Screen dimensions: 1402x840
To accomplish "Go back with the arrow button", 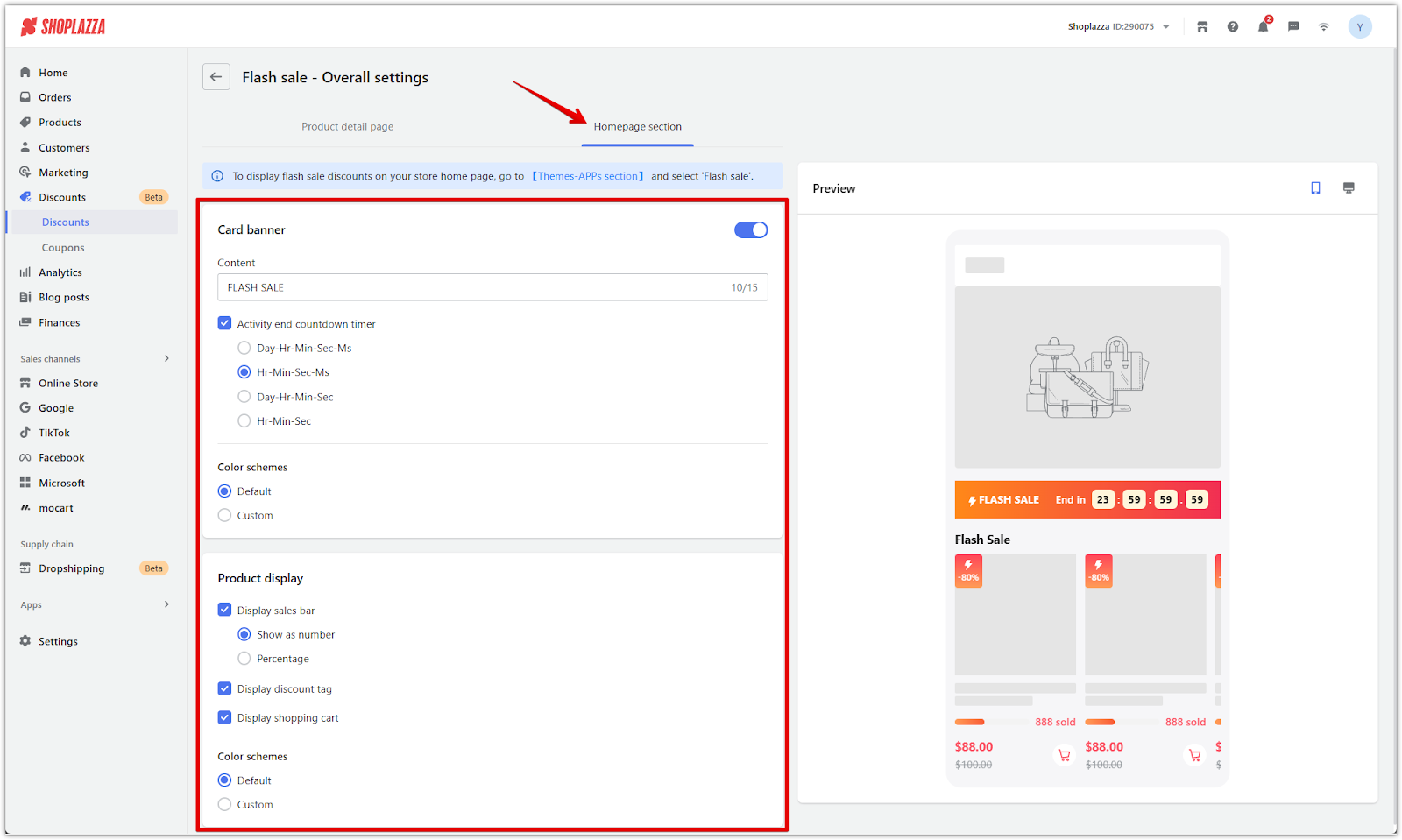I will tap(216, 77).
